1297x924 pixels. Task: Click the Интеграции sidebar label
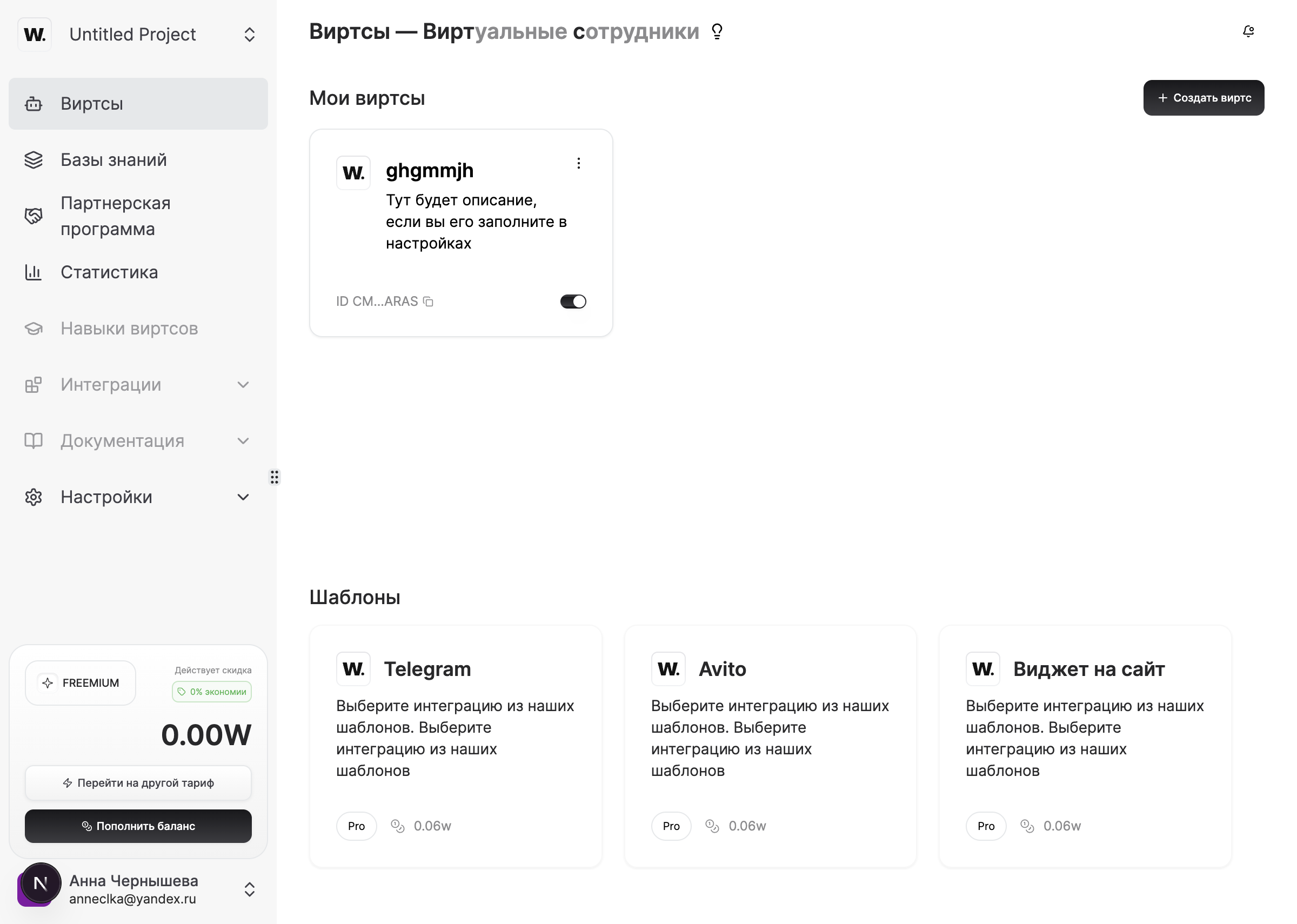coord(111,385)
